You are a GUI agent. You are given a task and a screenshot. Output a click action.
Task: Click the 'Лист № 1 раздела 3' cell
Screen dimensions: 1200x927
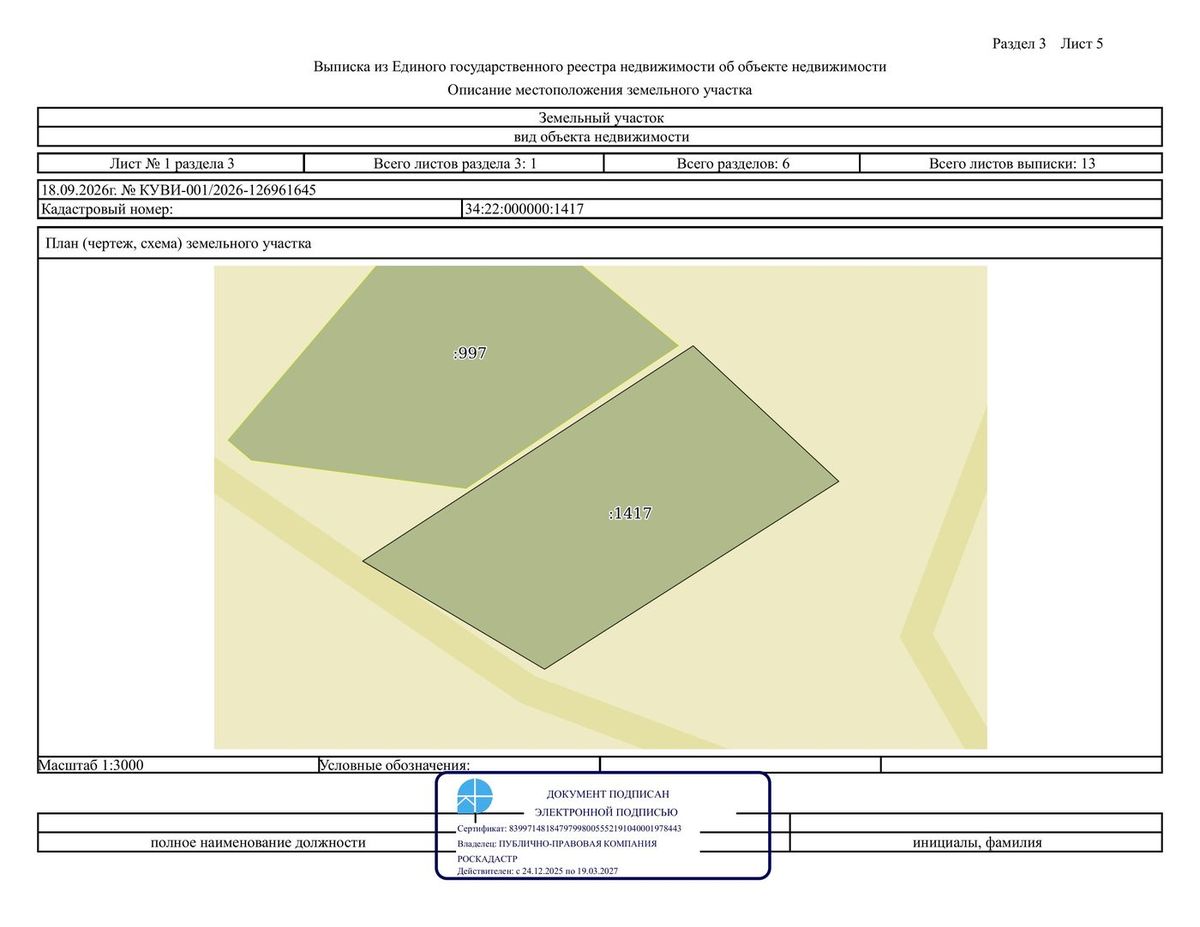[x=171, y=163]
